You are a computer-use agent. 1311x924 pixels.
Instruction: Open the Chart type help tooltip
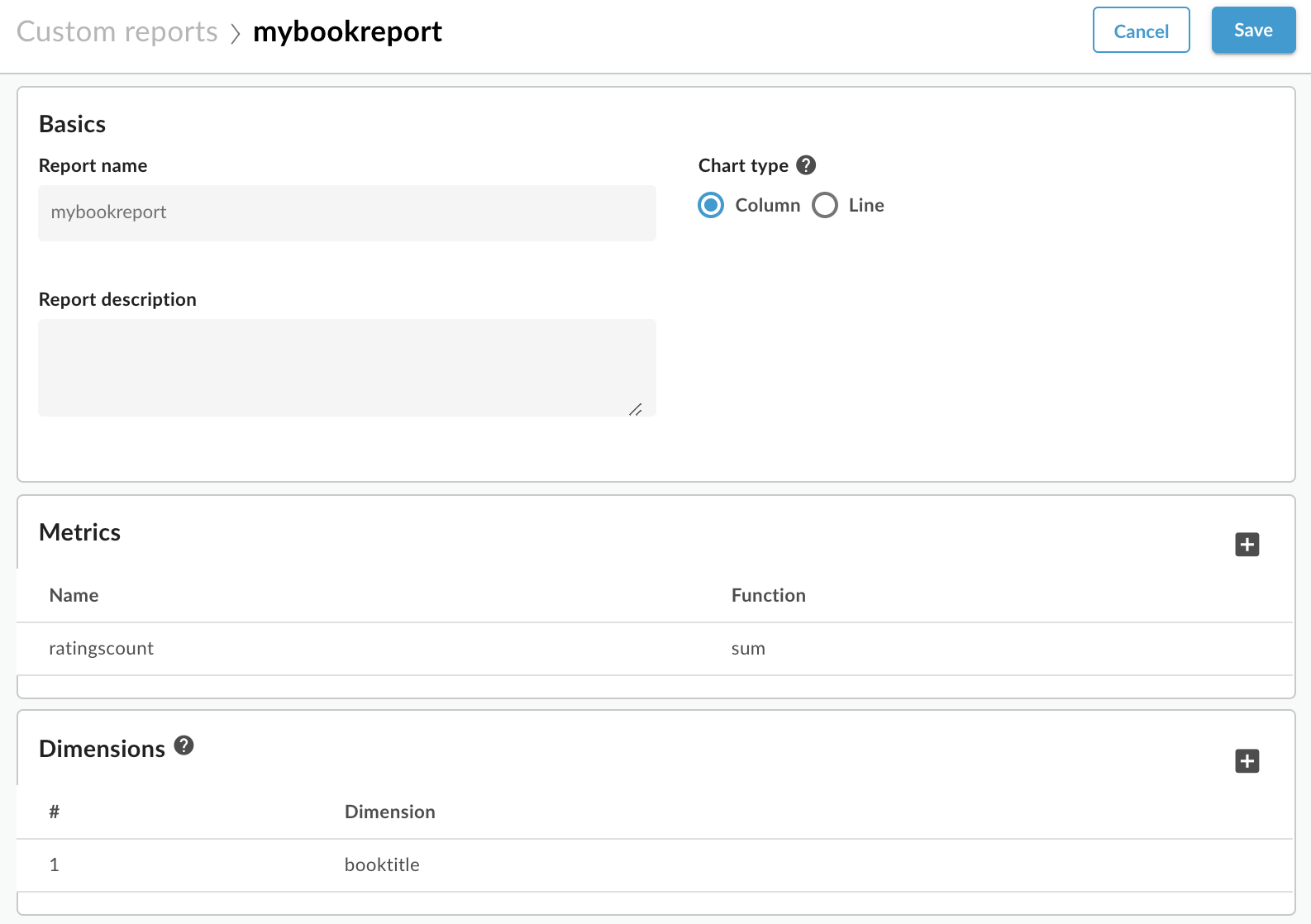point(806,165)
